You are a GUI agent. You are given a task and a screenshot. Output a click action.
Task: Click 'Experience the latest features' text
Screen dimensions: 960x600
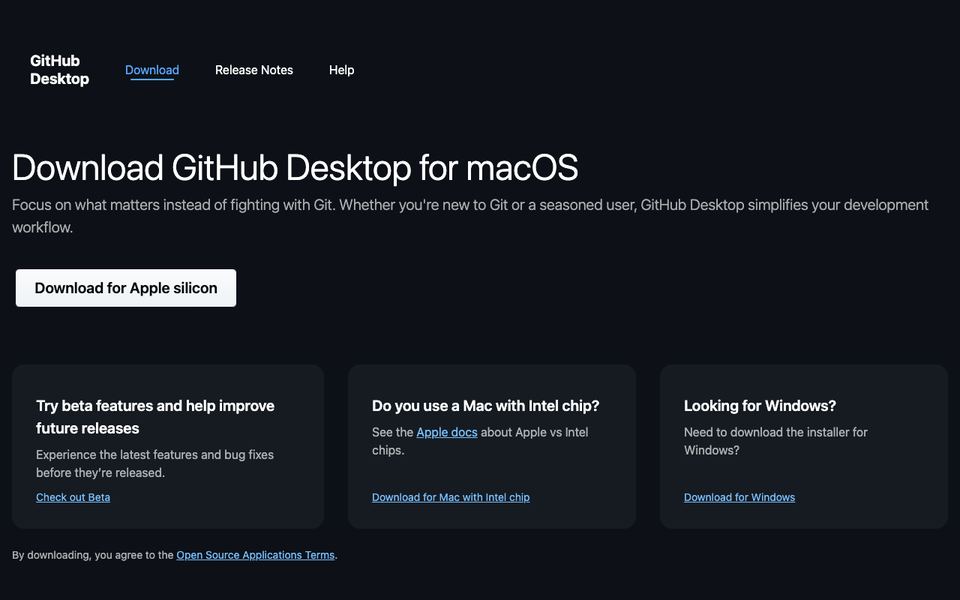[155, 463]
